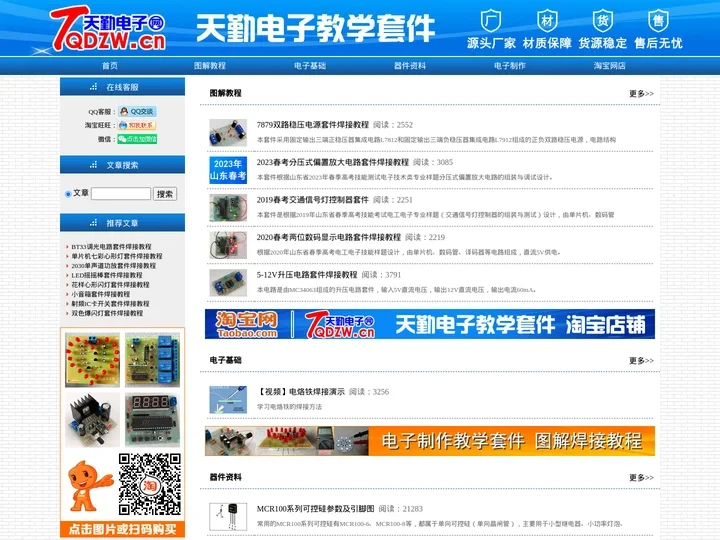This screenshot has height=540, width=720.
Task: Expand 更多>> in 器件资料 section
Action: point(641,478)
